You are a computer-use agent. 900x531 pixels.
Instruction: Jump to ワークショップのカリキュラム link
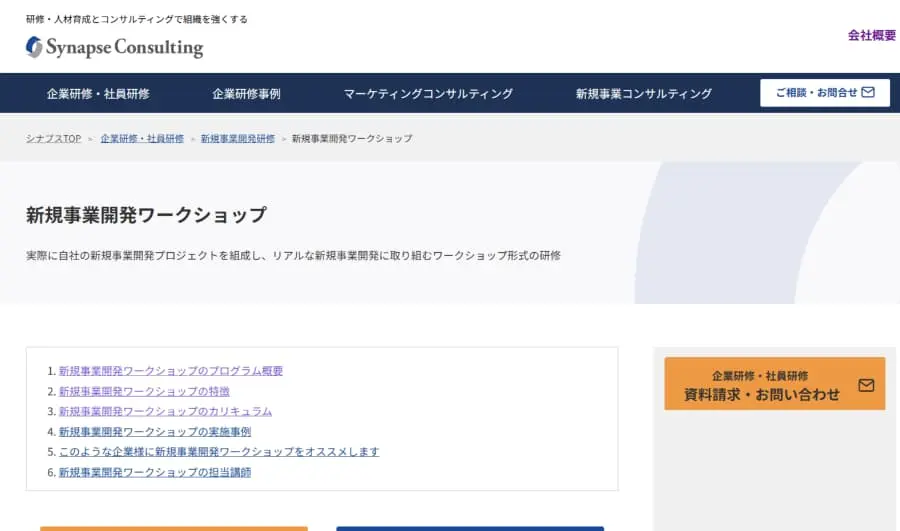(x=165, y=411)
